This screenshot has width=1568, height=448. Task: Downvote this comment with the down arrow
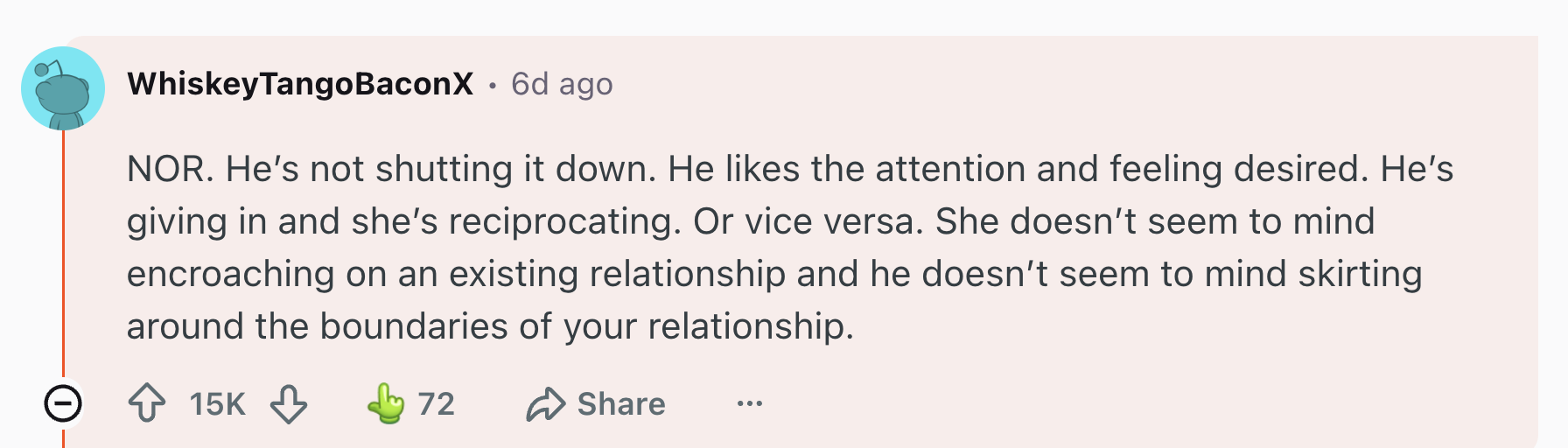click(x=288, y=403)
